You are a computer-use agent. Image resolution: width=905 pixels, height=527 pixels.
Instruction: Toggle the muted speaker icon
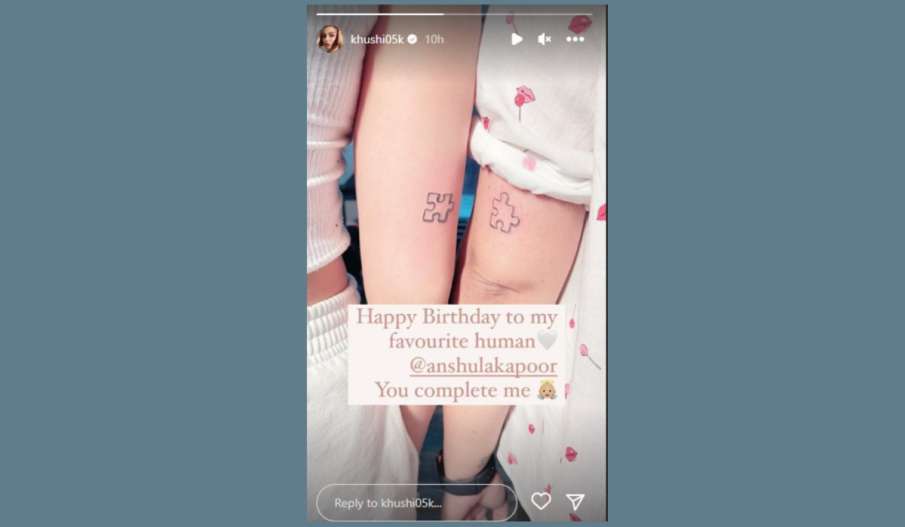click(x=544, y=39)
